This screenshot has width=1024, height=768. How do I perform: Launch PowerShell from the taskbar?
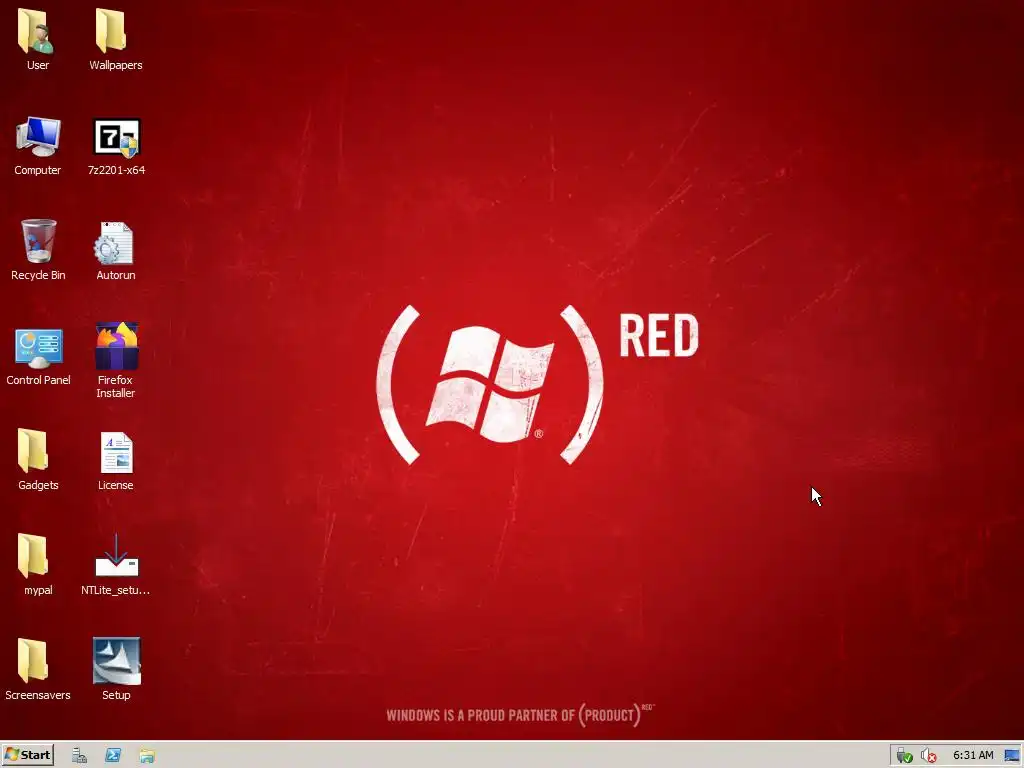click(x=113, y=756)
